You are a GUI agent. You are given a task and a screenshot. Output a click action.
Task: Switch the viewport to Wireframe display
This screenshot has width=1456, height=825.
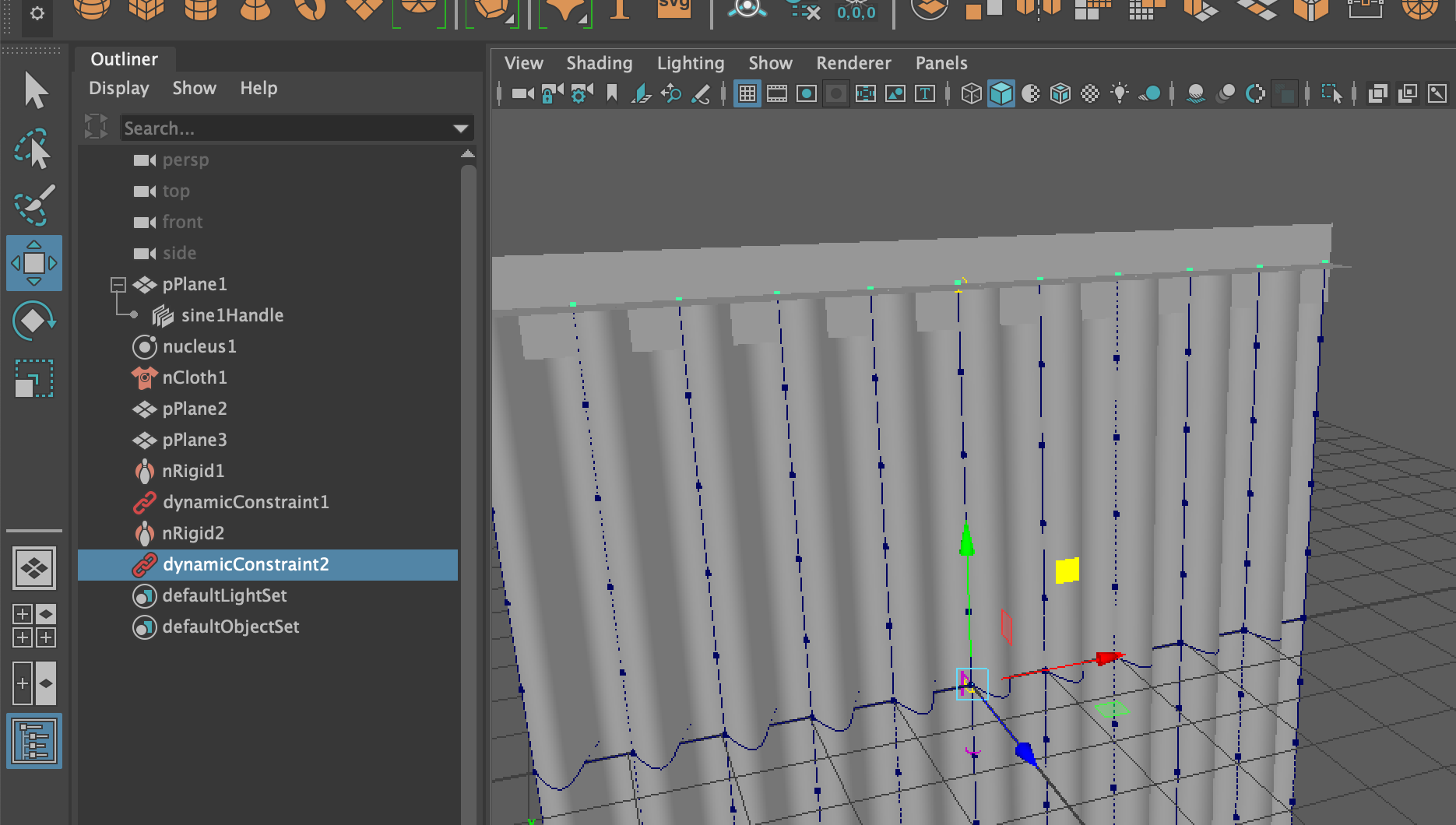[x=971, y=94]
